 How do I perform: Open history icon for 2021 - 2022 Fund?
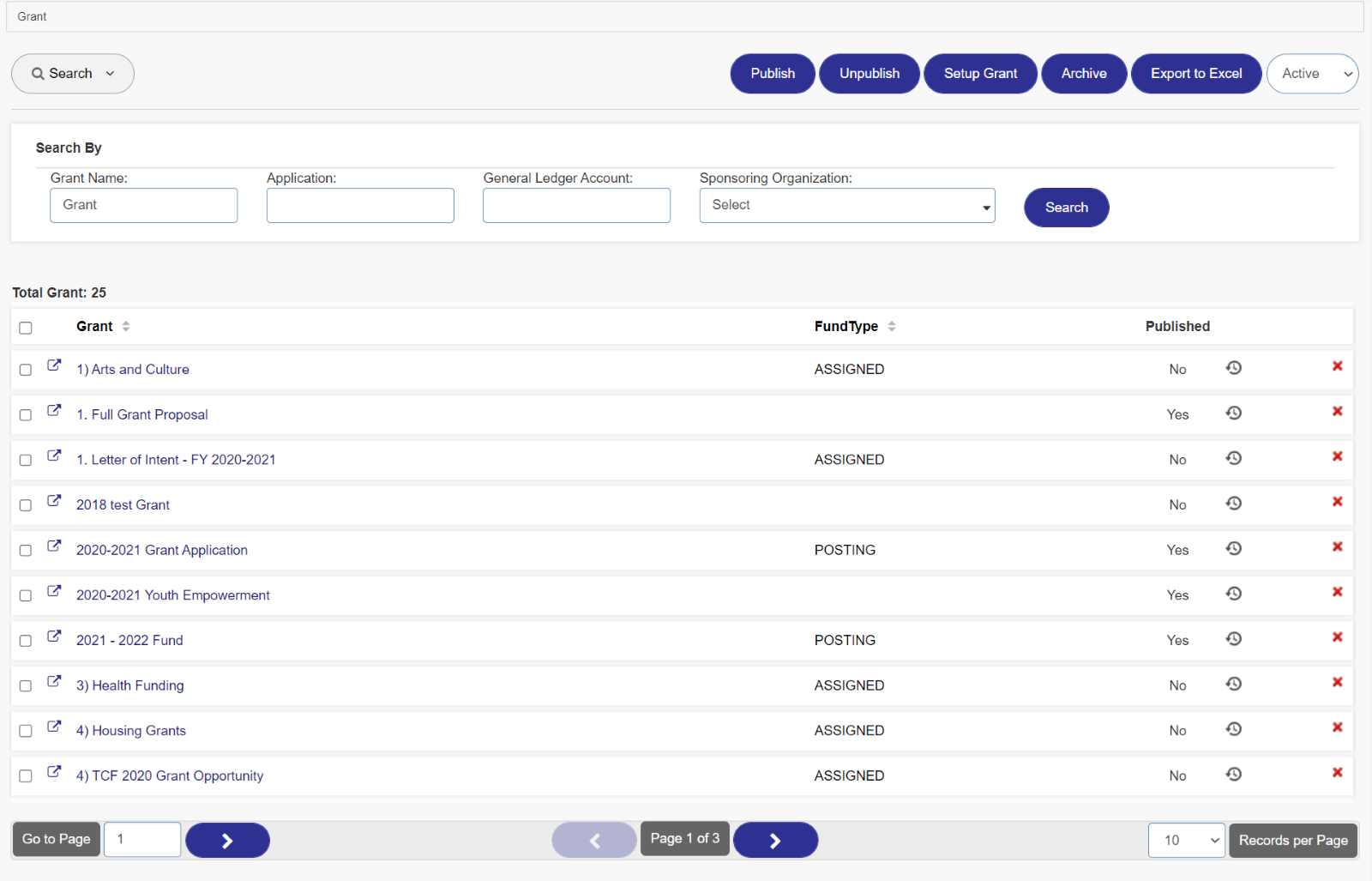[x=1233, y=639]
